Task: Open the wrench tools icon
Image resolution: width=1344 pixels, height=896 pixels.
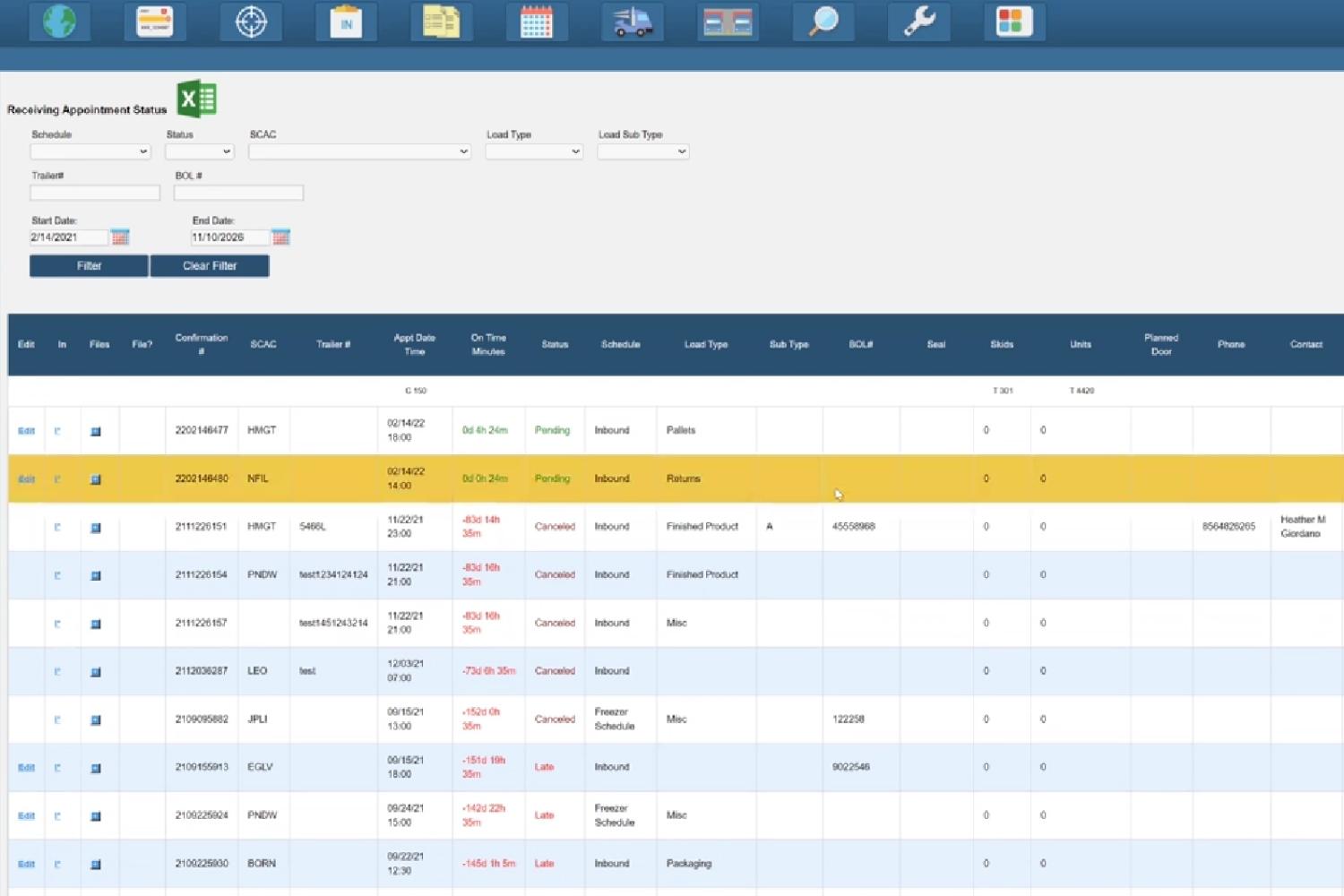Action: (918, 22)
